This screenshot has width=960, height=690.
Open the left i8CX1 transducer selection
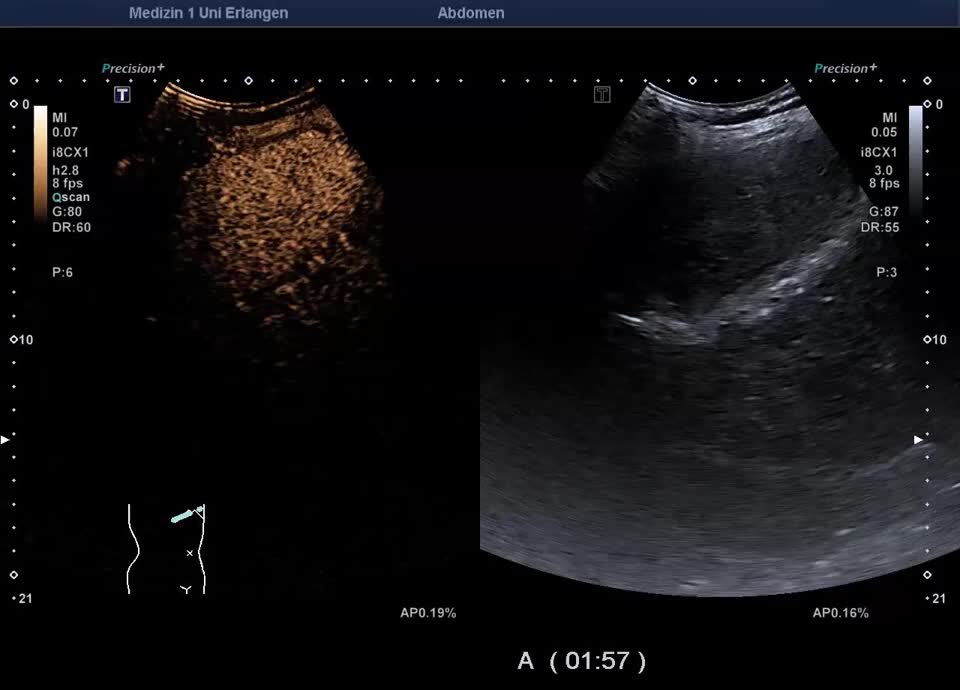coord(70,153)
